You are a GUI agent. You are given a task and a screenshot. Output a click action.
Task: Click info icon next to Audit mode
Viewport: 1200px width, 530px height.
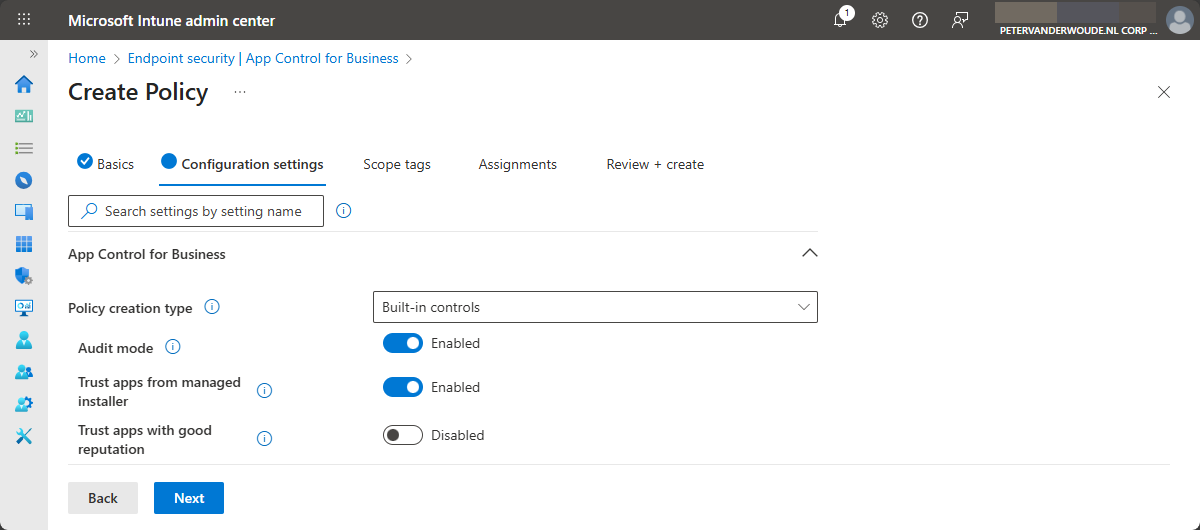[x=172, y=347]
